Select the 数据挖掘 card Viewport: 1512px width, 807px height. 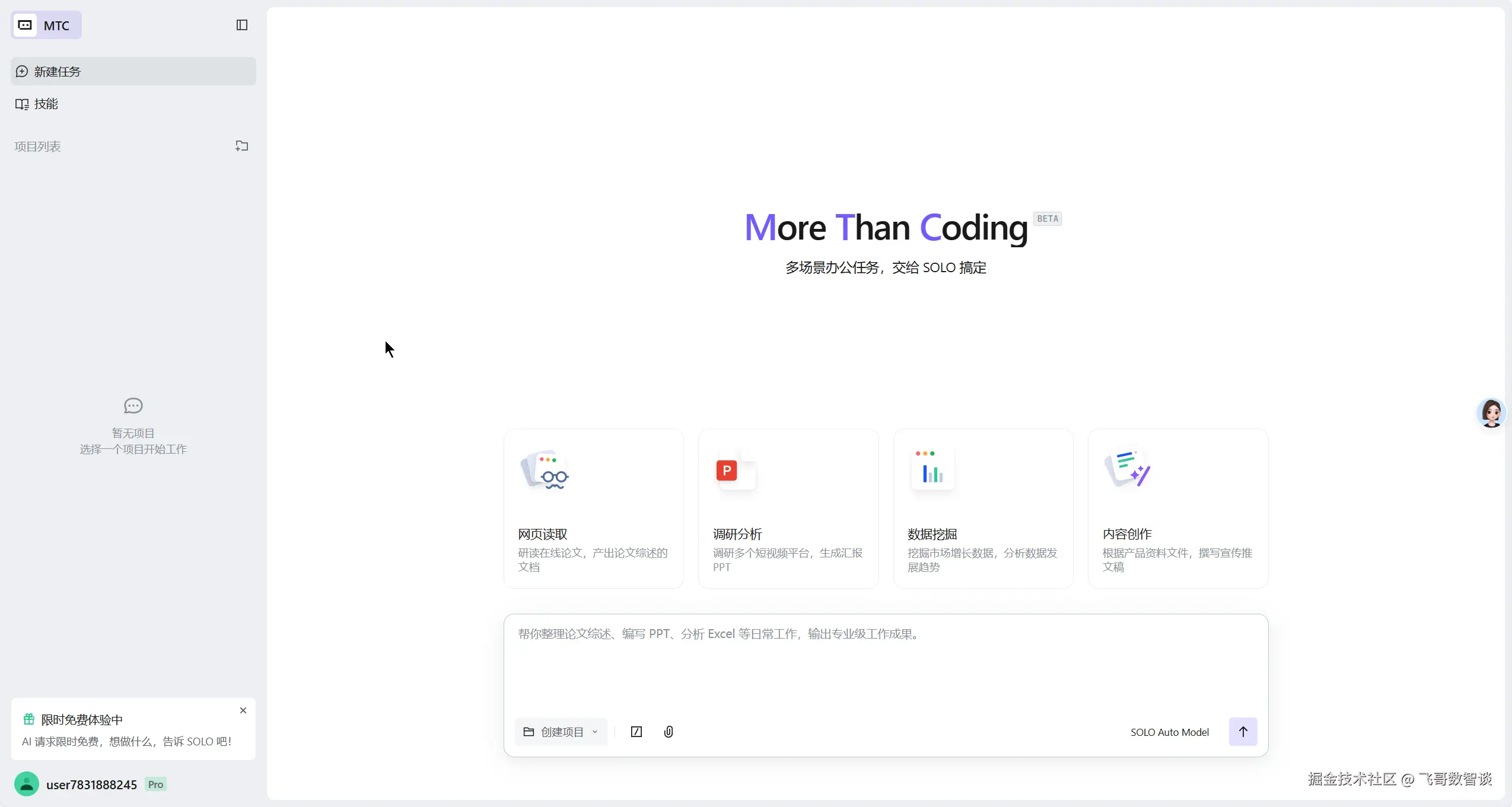click(983, 509)
